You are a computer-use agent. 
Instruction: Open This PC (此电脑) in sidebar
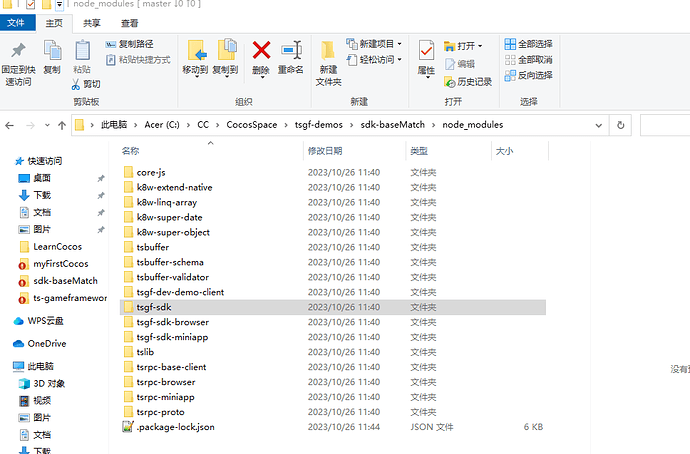pos(40,366)
